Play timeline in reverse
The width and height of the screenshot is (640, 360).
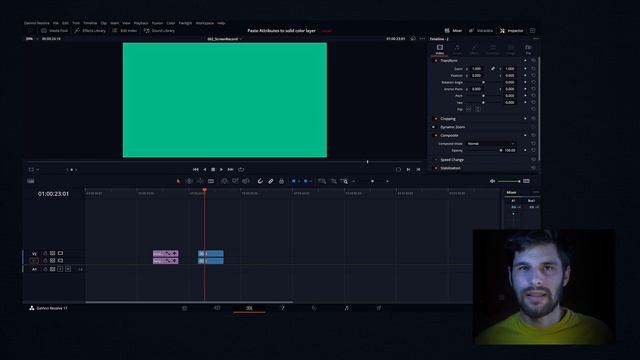point(204,169)
